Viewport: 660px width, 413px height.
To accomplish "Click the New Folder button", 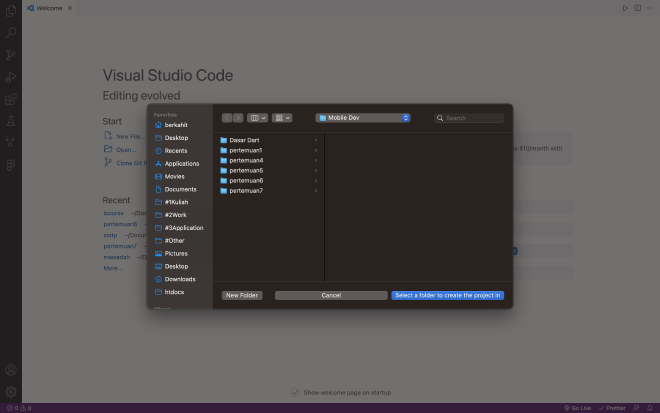I will click(x=242, y=295).
